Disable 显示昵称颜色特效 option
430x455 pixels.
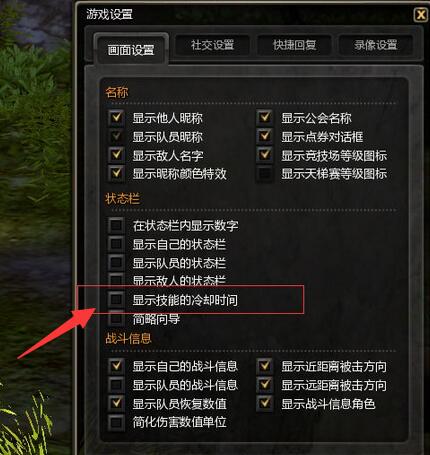pyautogui.click(x=116, y=173)
